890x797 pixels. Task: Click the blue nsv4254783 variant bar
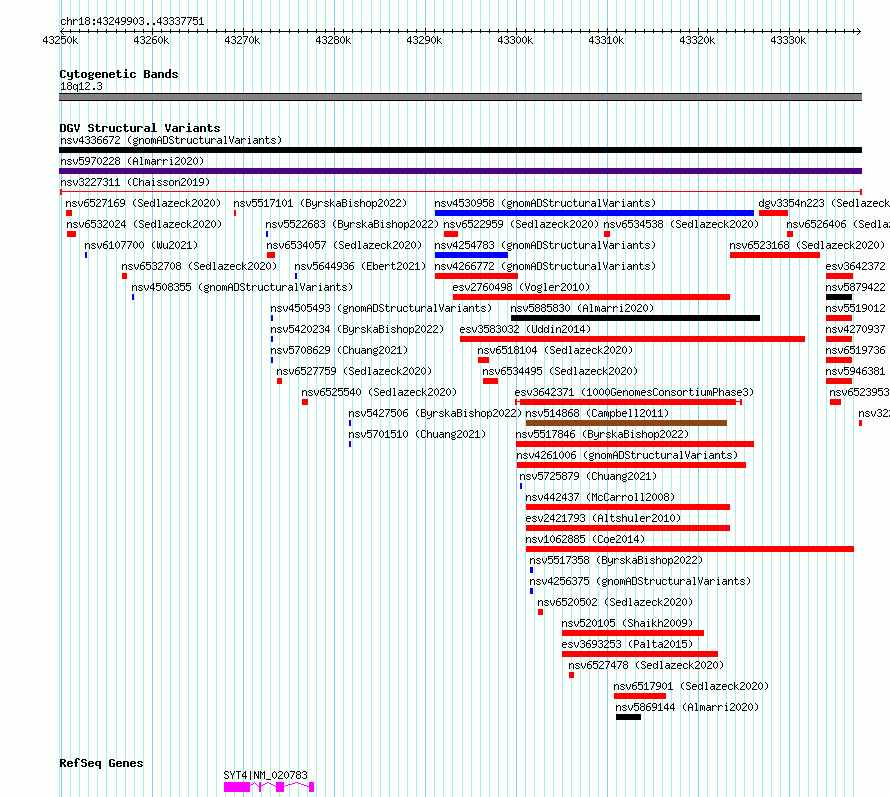click(x=471, y=255)
